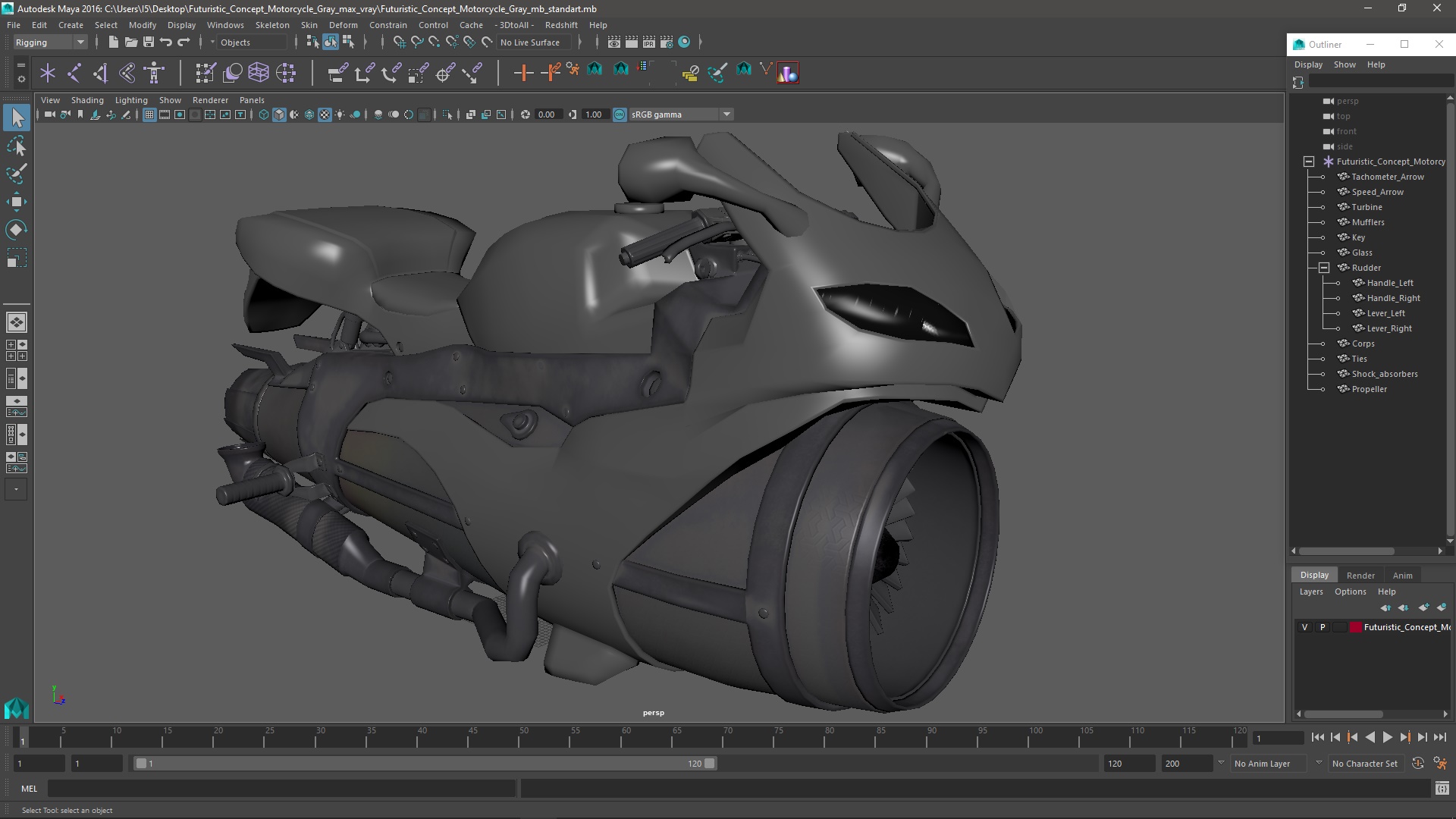Click the Save scene icon
Image resolution: width=1456 pixels, height=819 pixels.
tap(149, 42)
